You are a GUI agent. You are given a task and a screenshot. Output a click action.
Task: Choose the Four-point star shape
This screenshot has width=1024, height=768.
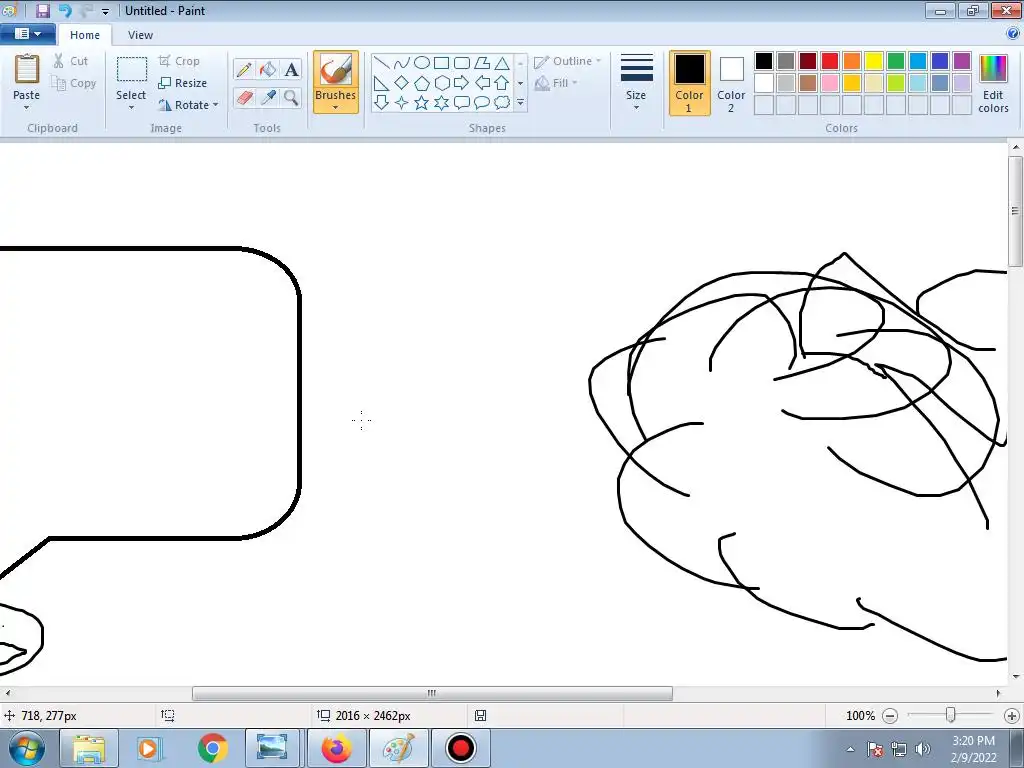(402, 103)
